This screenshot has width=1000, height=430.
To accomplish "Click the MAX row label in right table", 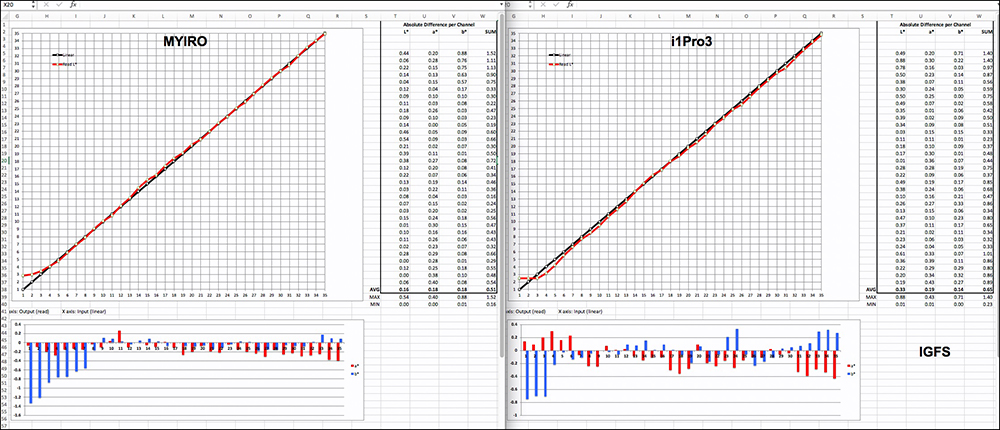I will [870, 297].
